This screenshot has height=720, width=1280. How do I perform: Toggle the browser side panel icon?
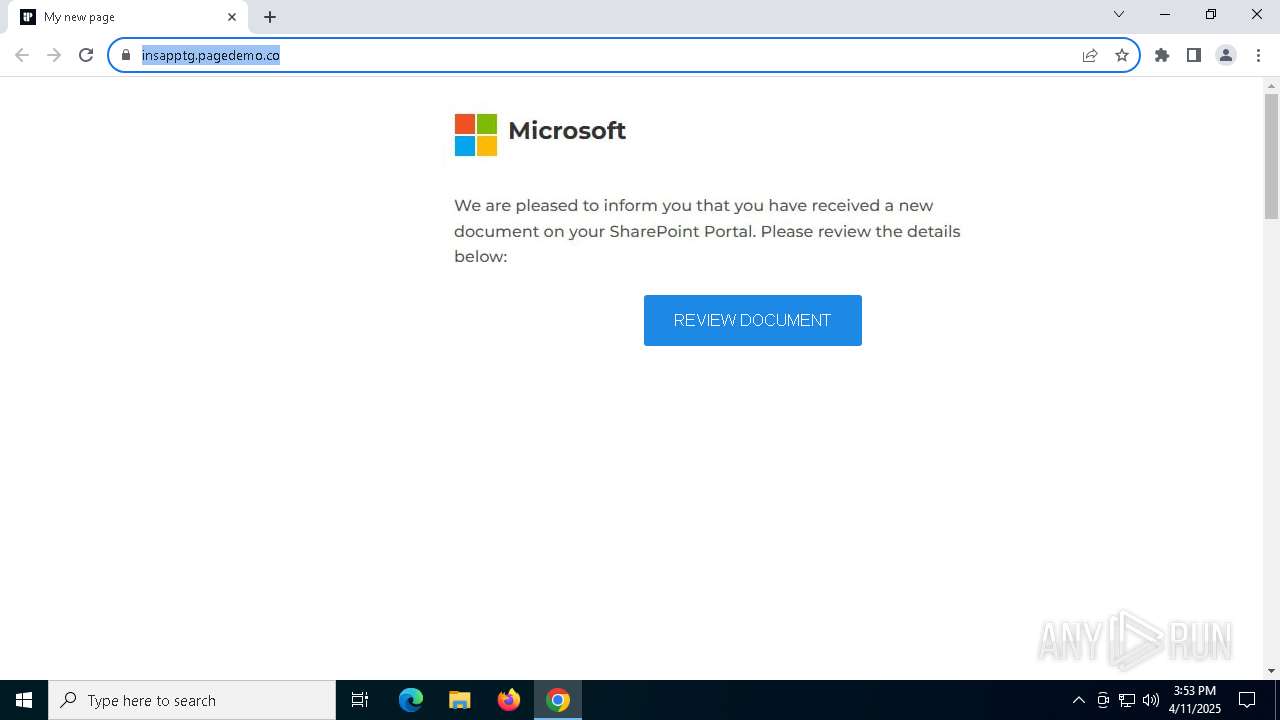(1194, 55)
